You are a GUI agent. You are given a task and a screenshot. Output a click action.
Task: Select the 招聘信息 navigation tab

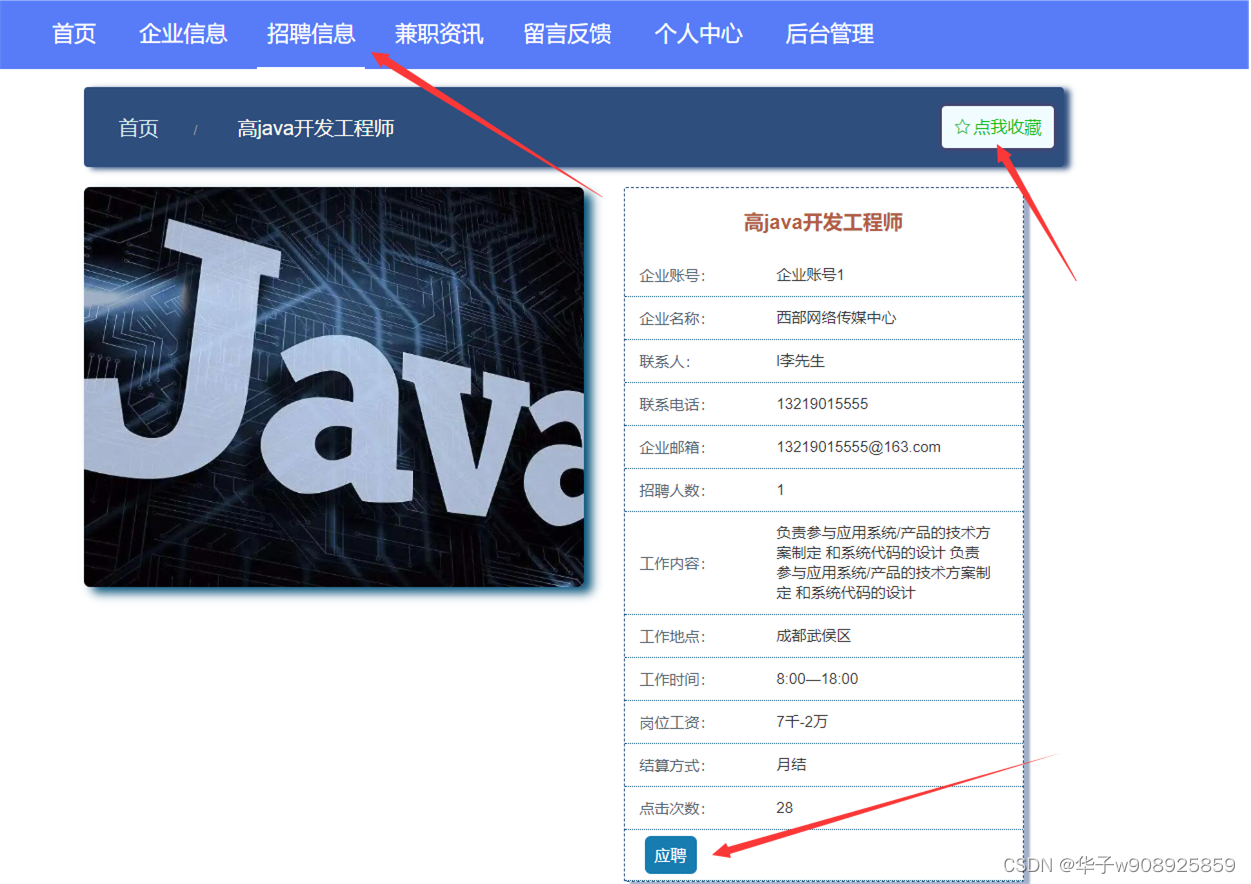pyautogui.click(x=311, y=34)
